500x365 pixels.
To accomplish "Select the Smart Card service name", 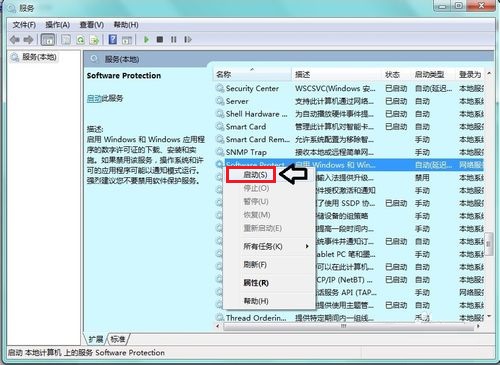I will pos(246,127).
